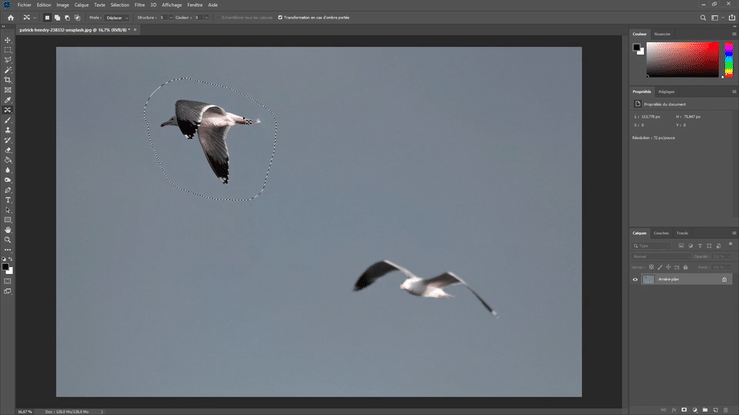739x415 pixels.
Task: Open the Fichier menu
Action: [x=24, y=5]
